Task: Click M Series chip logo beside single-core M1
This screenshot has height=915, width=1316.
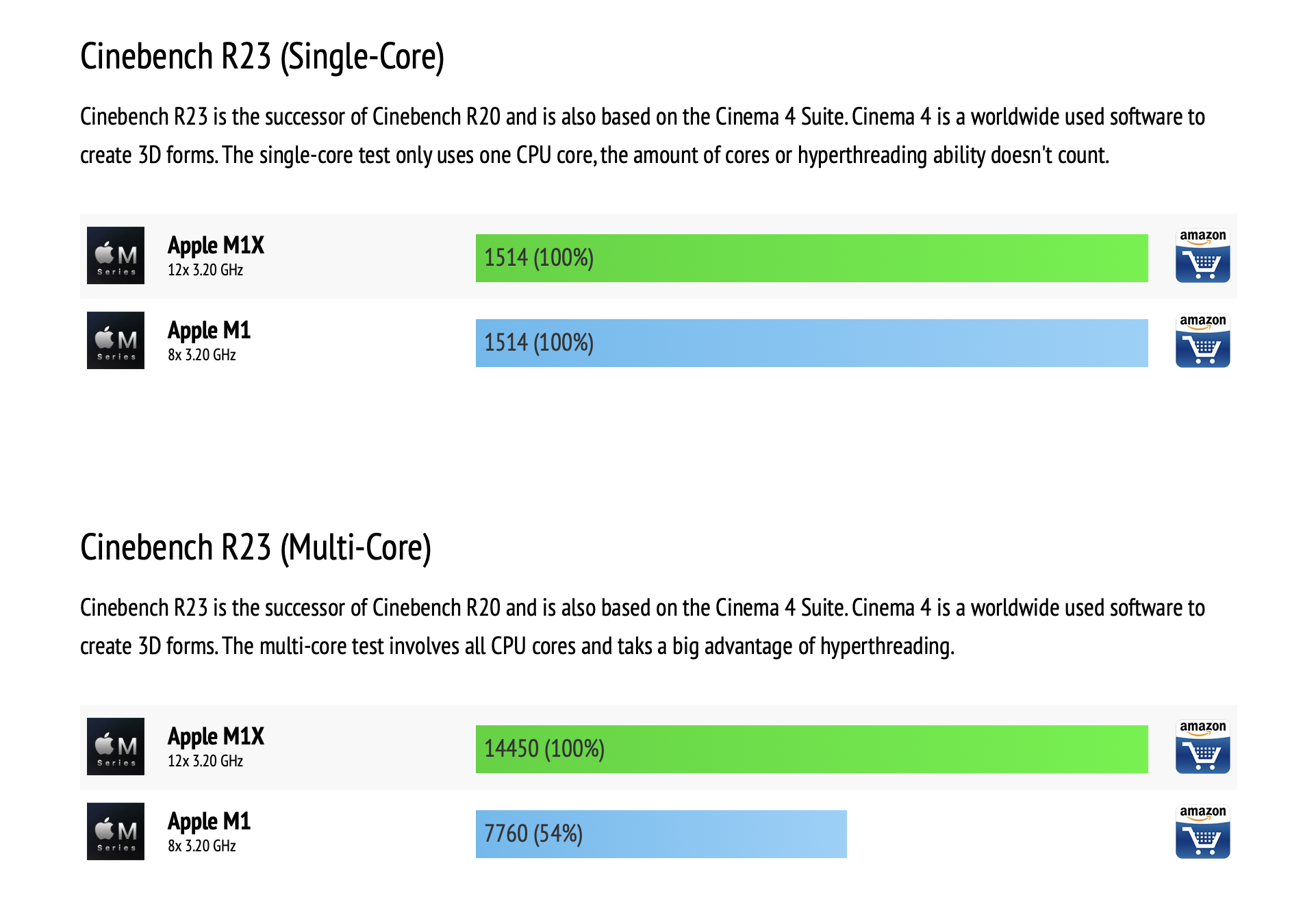Action: [x=116, y=340]
